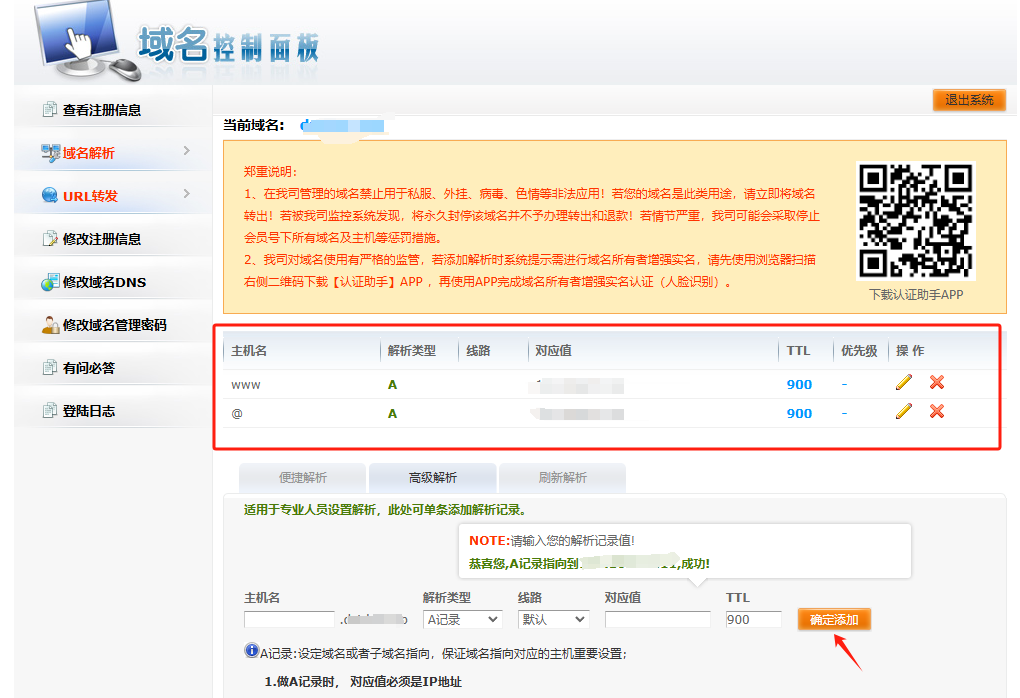
Task: Click TTL value 900 in www row
Action: [799, 384]
